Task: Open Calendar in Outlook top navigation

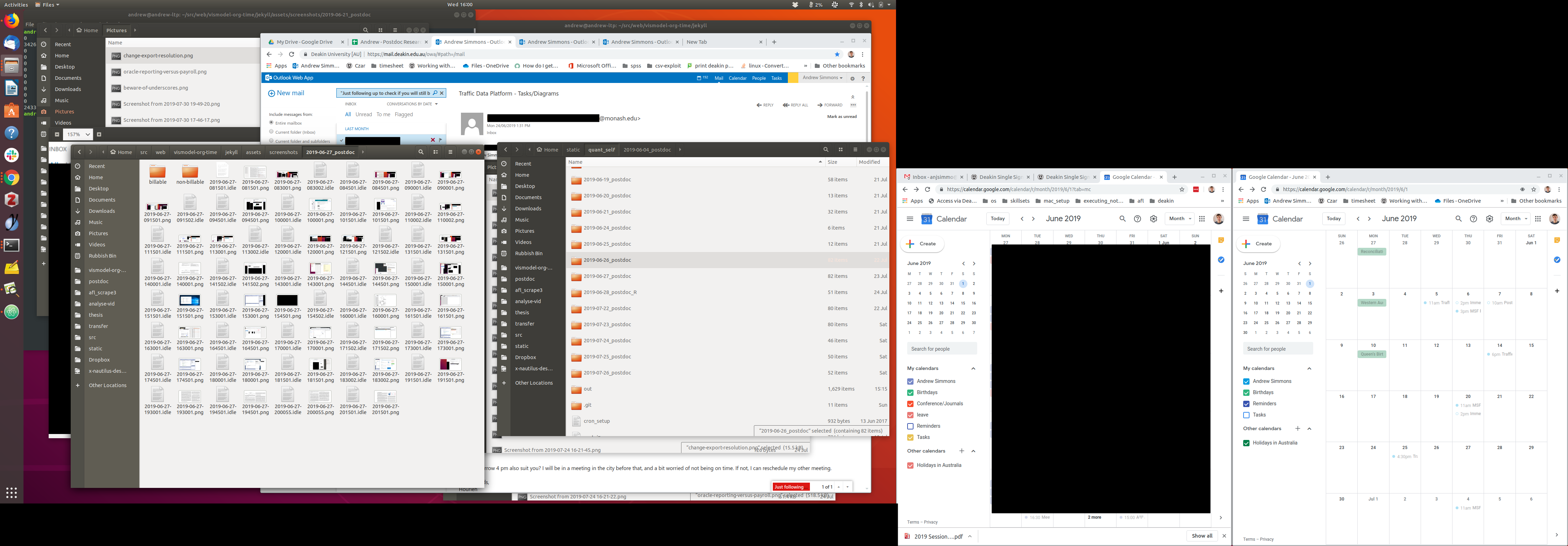Action: (737, 78)
